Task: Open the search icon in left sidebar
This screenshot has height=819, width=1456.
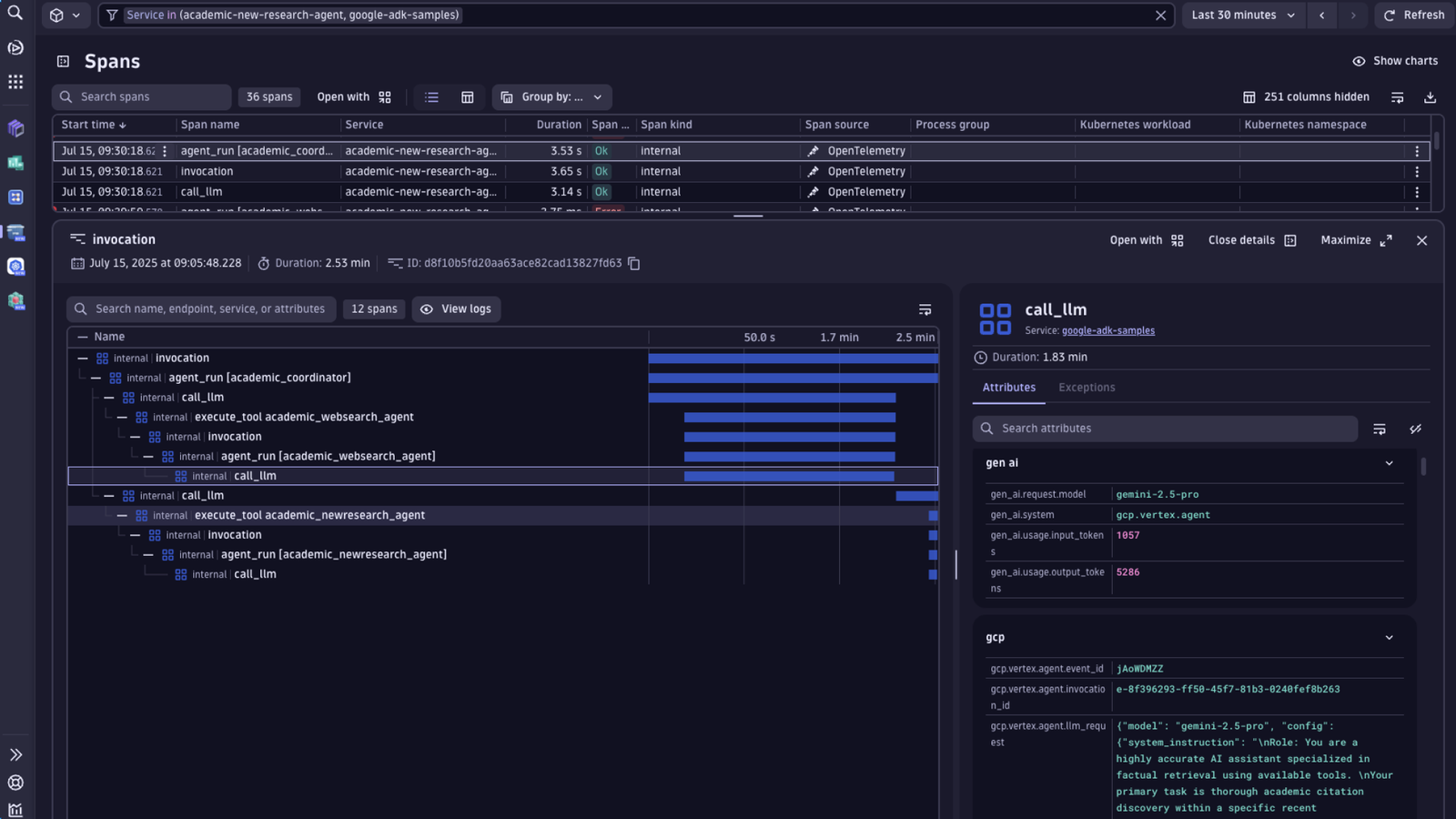Action: coord(15,13)
